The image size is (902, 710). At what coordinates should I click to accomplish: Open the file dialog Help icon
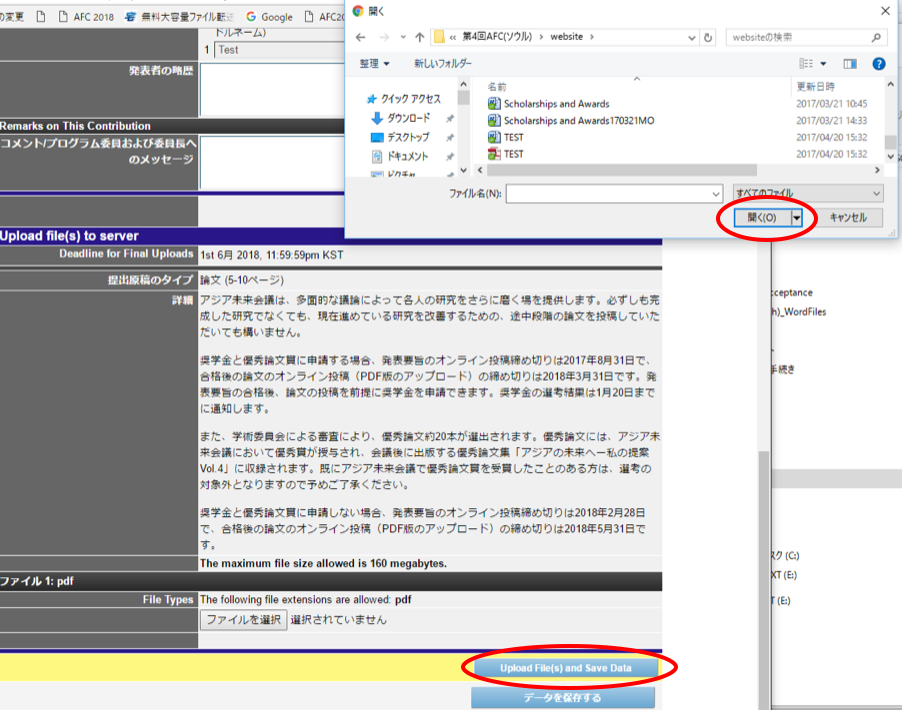point(879,64)
